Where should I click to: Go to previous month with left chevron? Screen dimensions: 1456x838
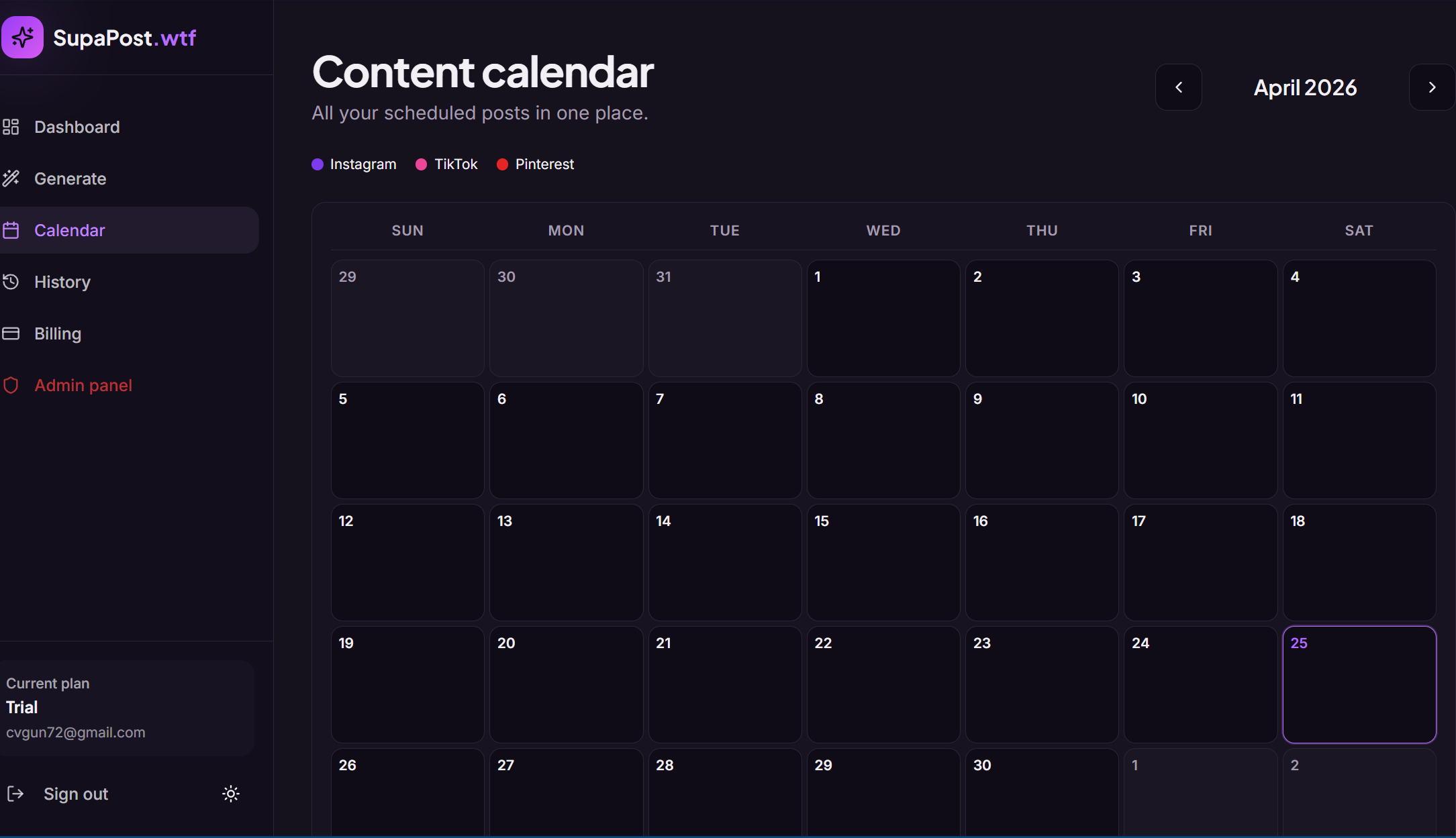(x=1179, y=87)
